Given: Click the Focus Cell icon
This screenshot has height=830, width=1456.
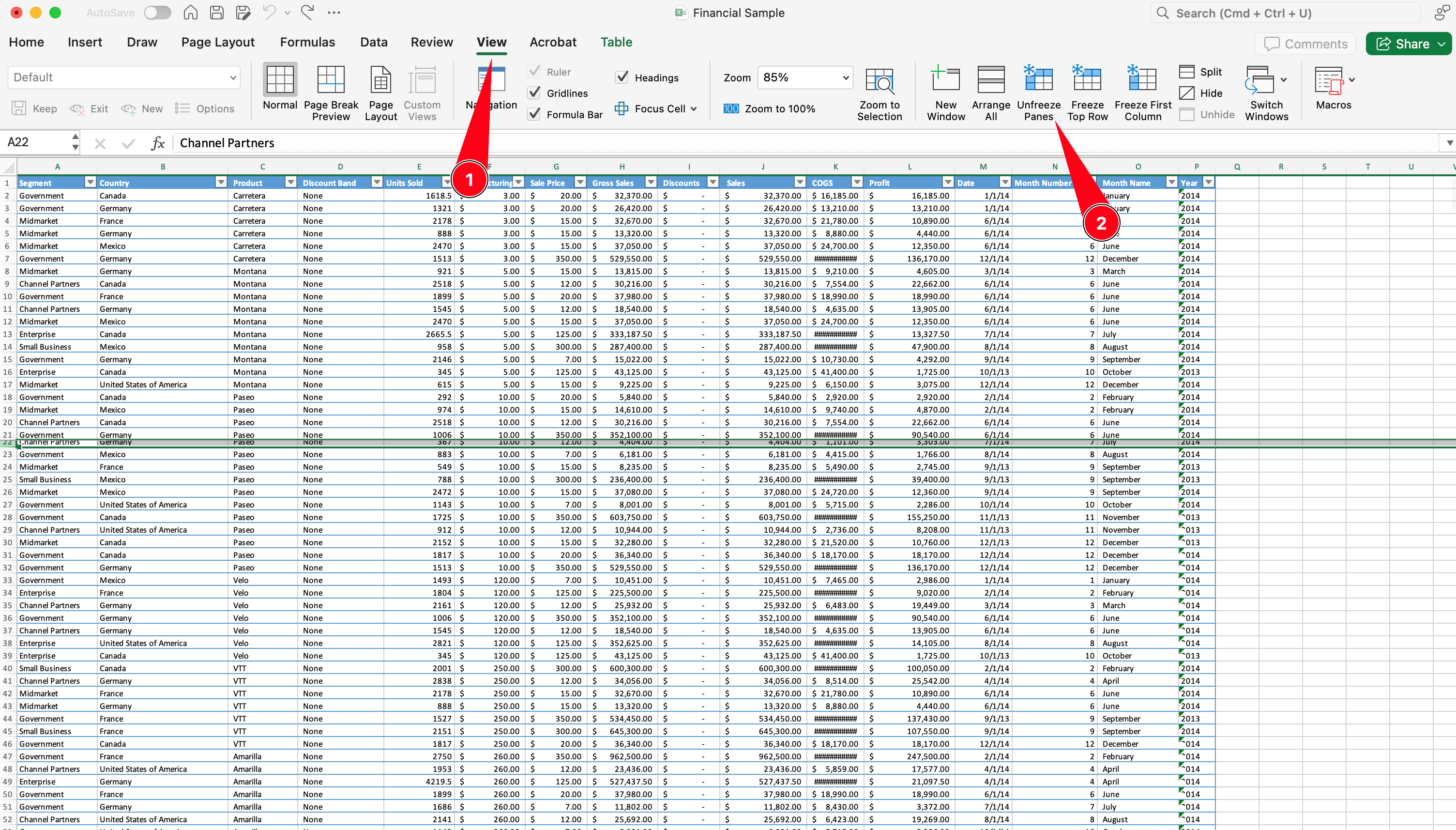Looking at the screenshot, I should pyautogui.click(x=621, y=108).
